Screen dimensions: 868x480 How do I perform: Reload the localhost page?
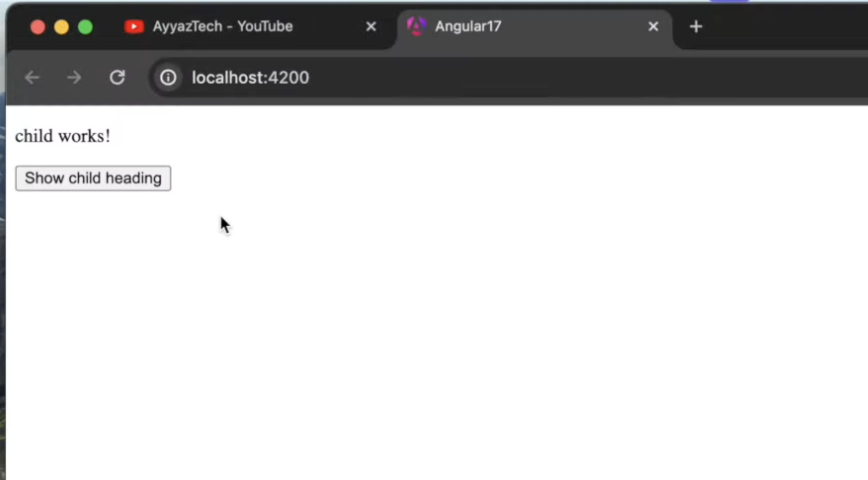[x=117, y=78]
